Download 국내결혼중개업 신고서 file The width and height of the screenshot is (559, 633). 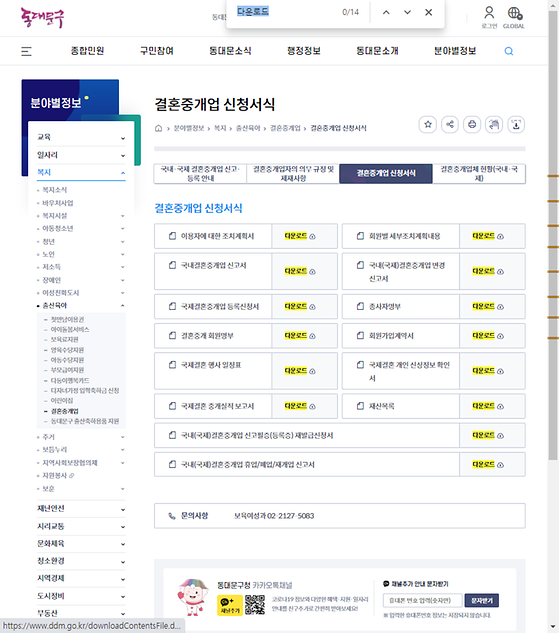(x=300, y=271)
